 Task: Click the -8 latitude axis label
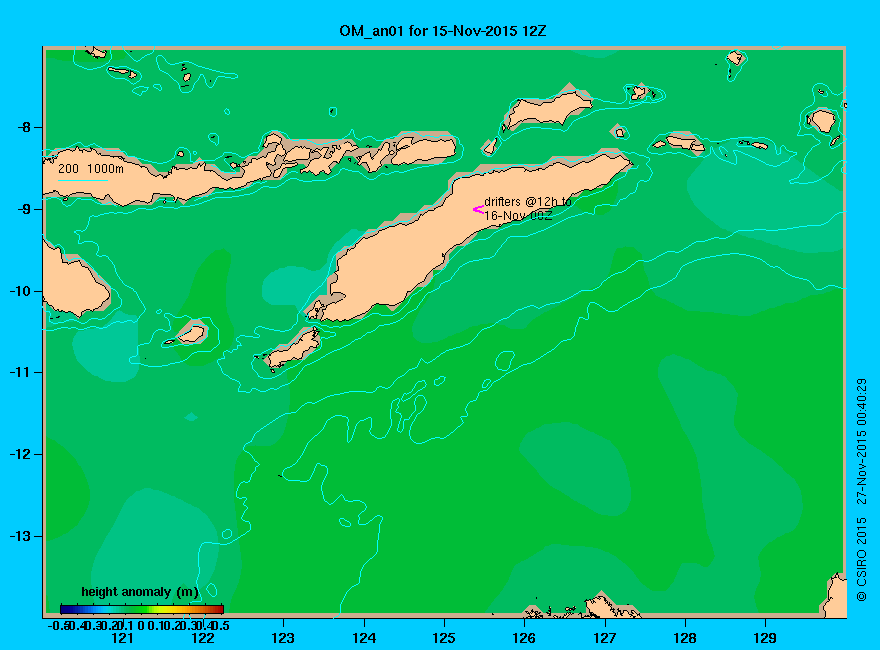pos(25,127)
